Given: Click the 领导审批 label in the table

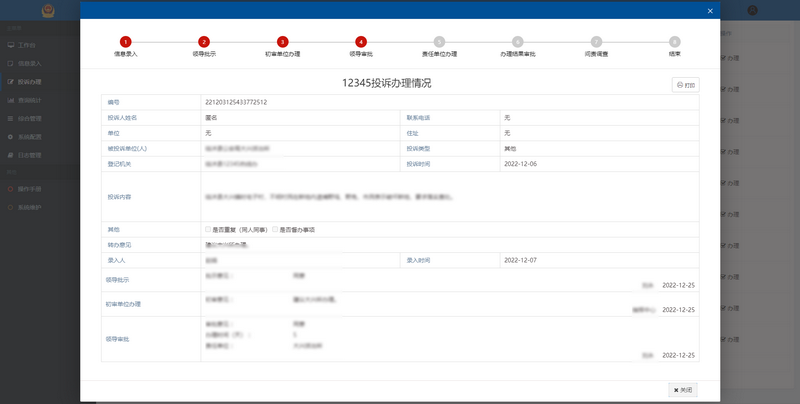Looking at the screenshot, I should pos(117,339).
